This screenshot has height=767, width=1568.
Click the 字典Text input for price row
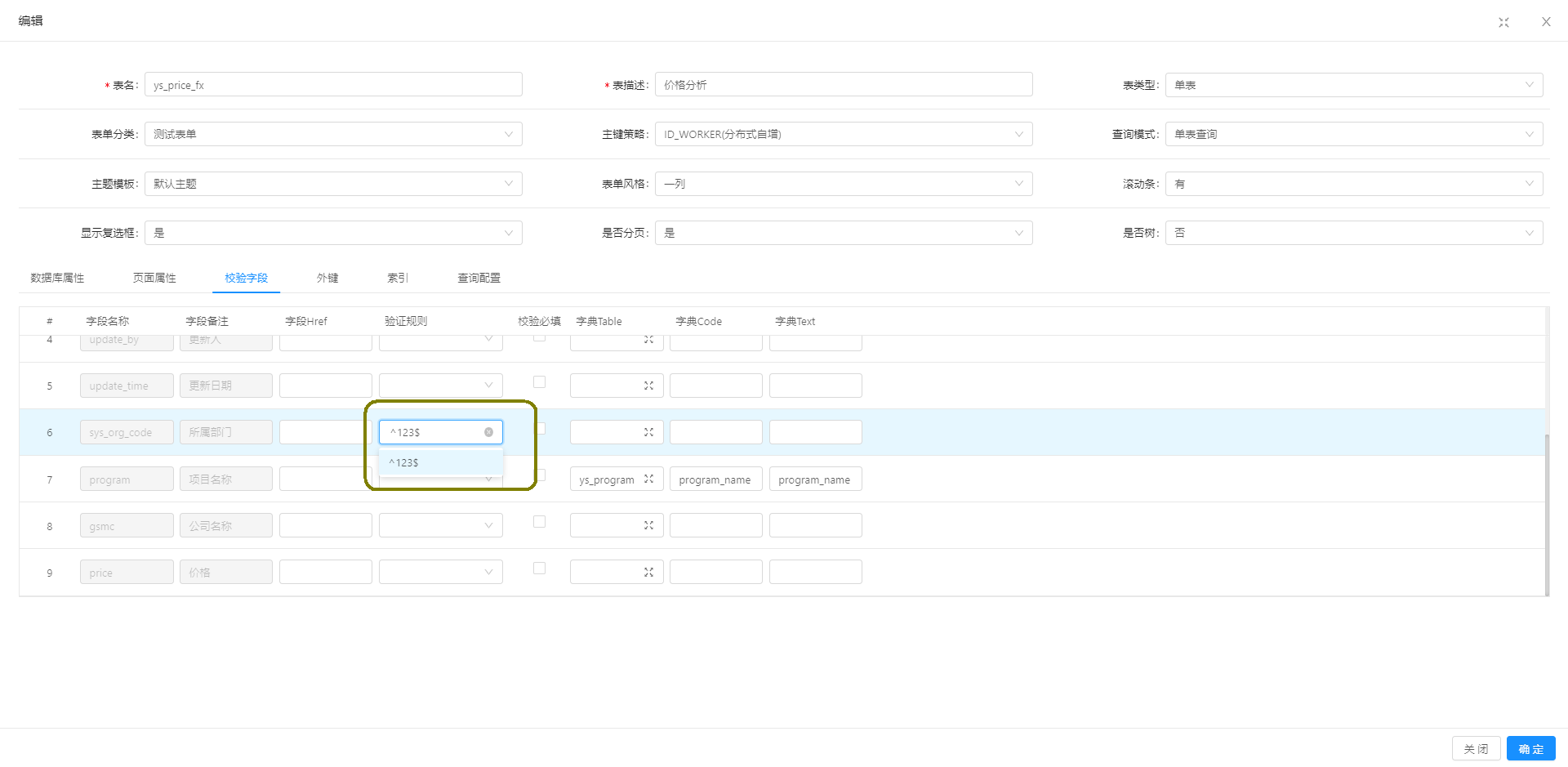816,572
